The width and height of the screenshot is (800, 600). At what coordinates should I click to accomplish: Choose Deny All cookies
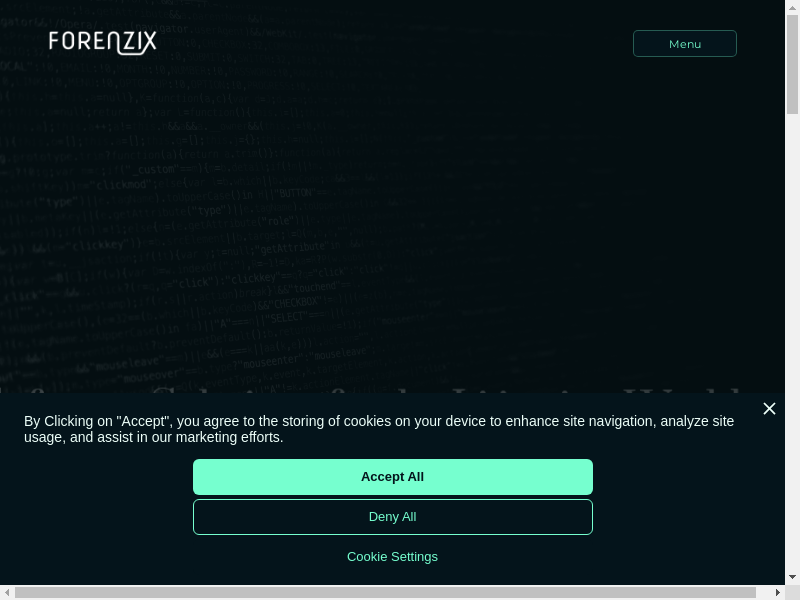pos(392,517)
